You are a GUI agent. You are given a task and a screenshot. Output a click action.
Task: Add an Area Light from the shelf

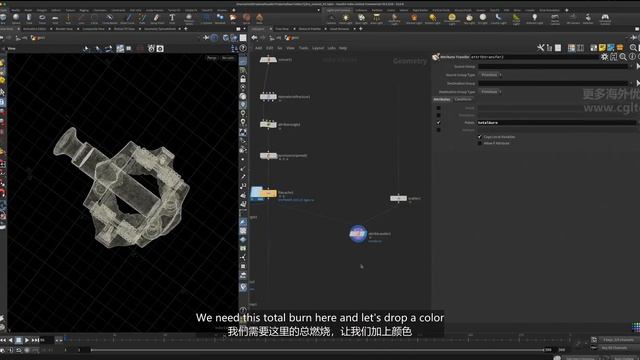[x=376, y=18]
